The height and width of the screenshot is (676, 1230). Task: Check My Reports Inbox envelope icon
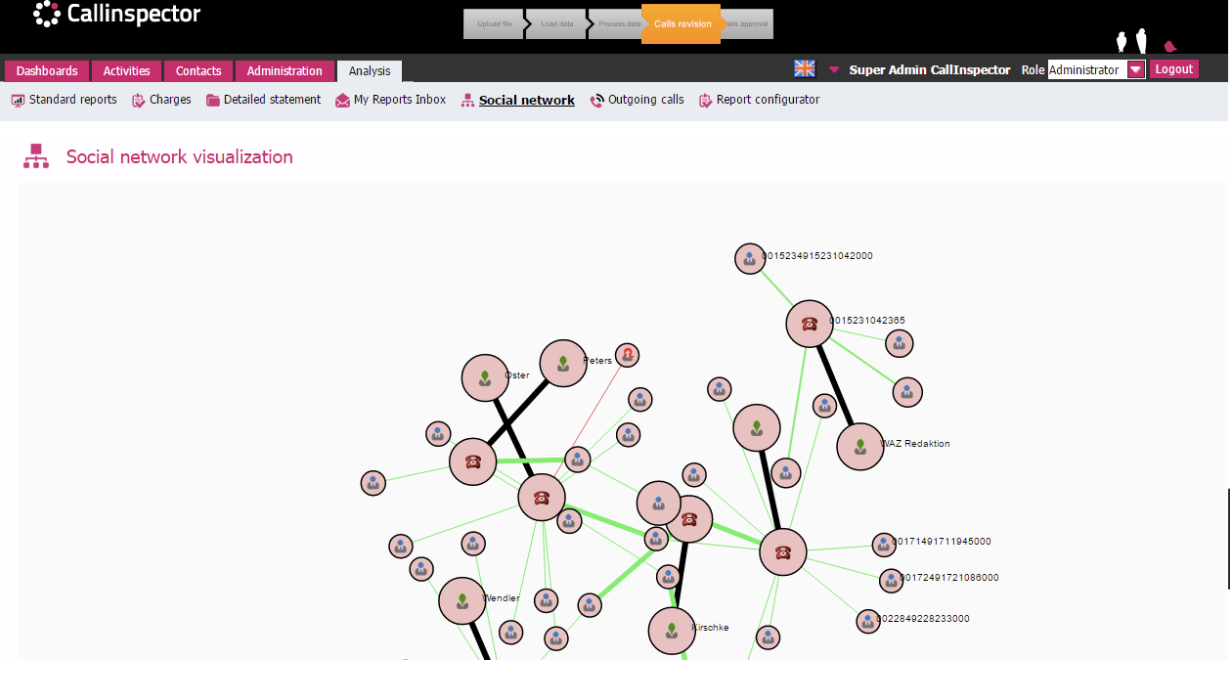pos(343,99)
